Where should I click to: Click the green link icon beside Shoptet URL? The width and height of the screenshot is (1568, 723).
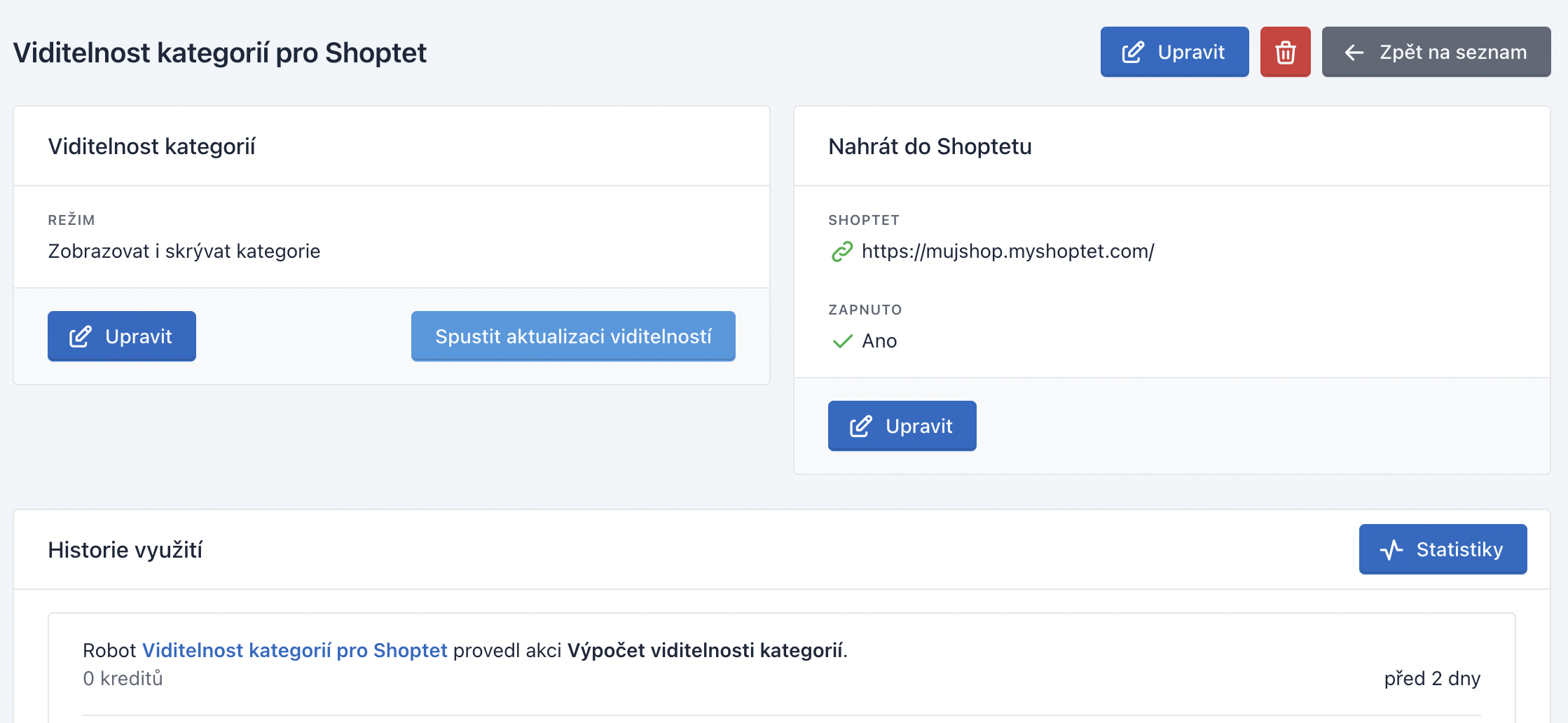pyautogui.click(x=841, y=252)
